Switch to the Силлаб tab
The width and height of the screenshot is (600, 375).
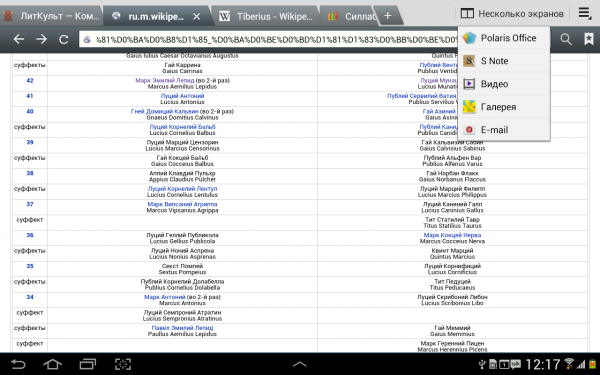pos(351,16)
